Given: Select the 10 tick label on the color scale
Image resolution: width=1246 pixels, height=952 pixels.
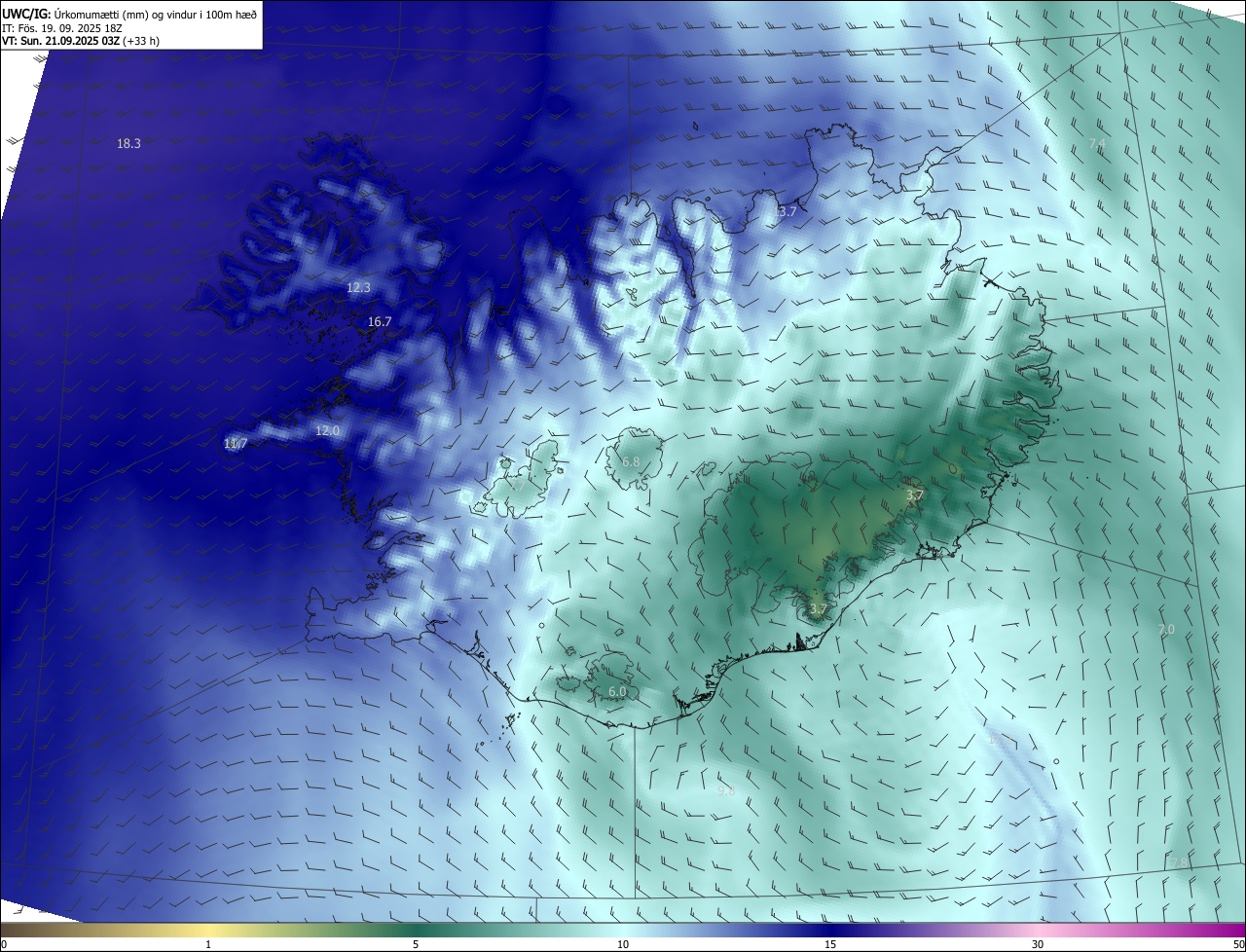Looking at the screenshot, I should tap(623, 944).
